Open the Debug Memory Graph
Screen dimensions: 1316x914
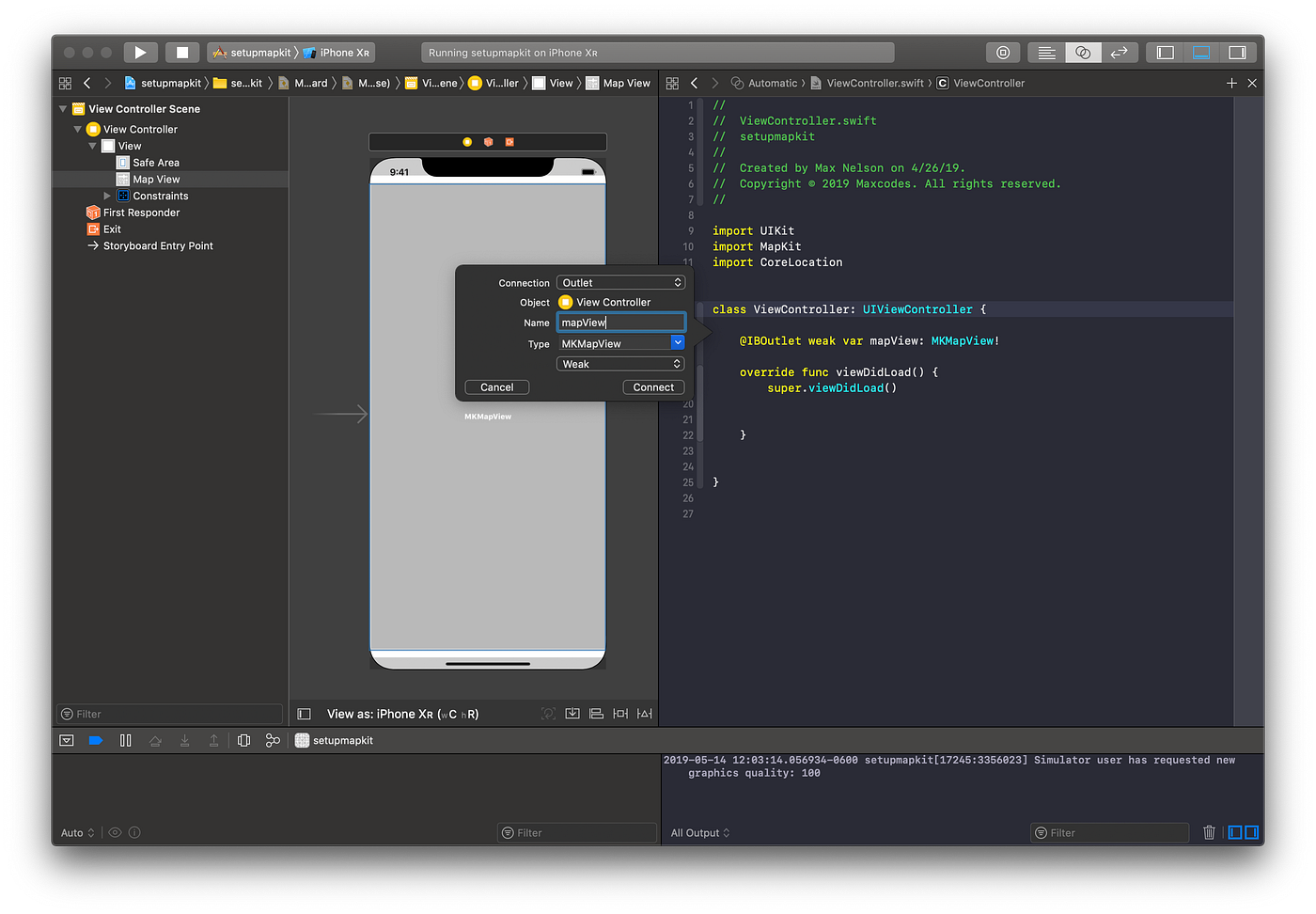273,740
